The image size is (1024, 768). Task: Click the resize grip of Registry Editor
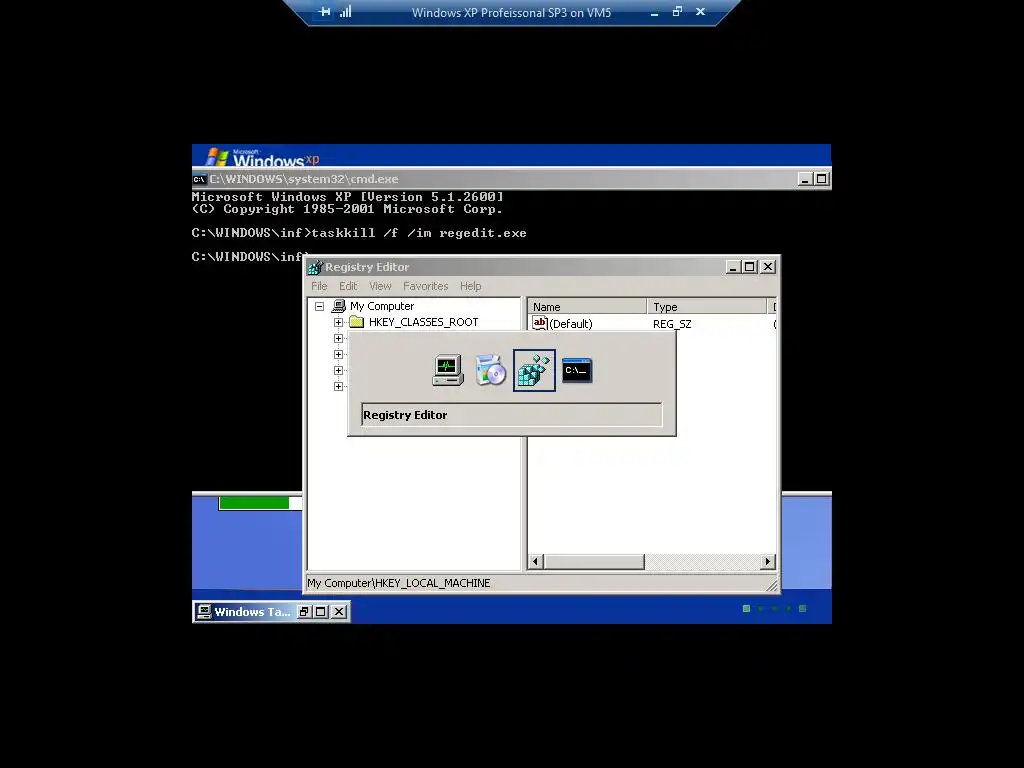771,586
